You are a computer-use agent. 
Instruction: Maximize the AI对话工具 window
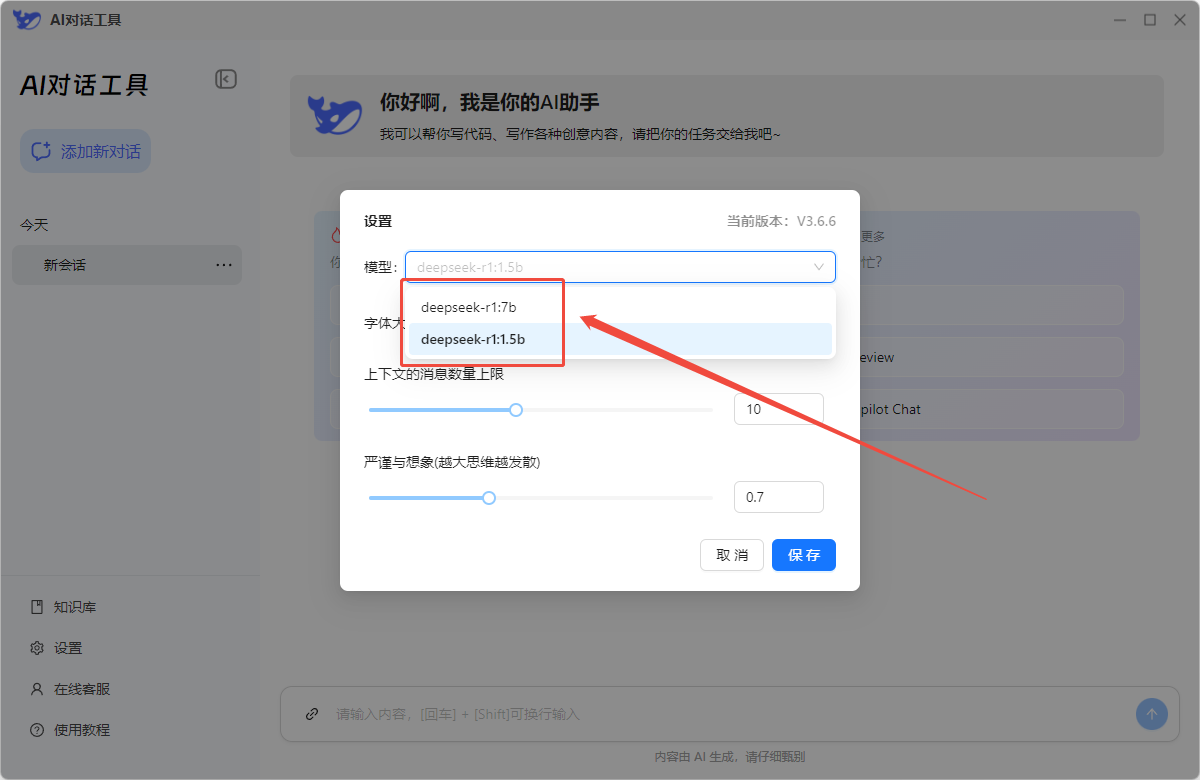click(x=1150, y=19)
